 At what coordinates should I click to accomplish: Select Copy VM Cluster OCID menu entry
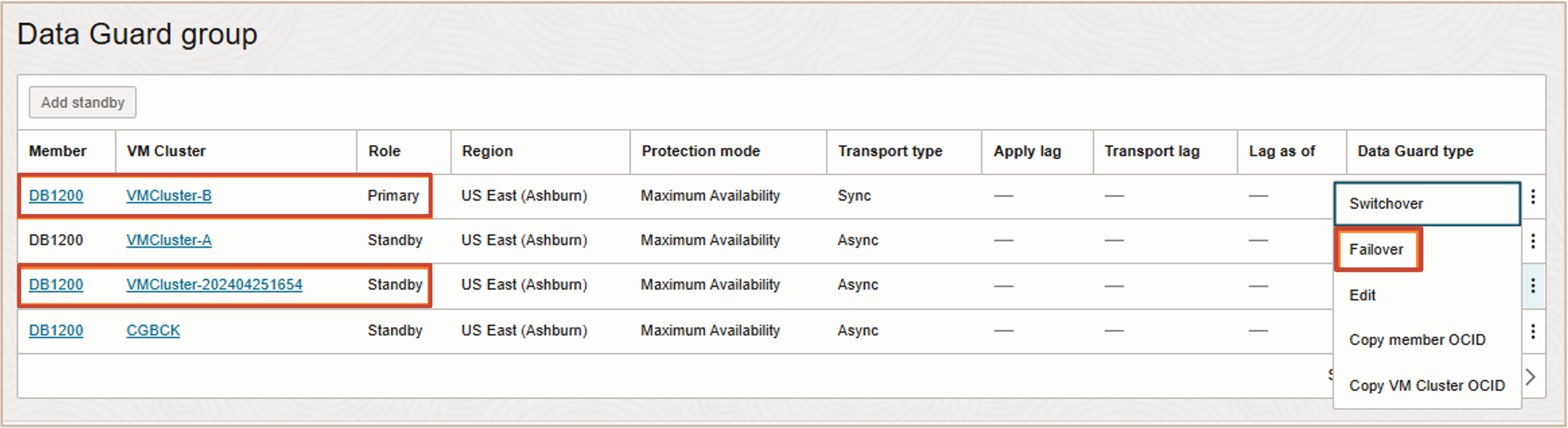1427,385
